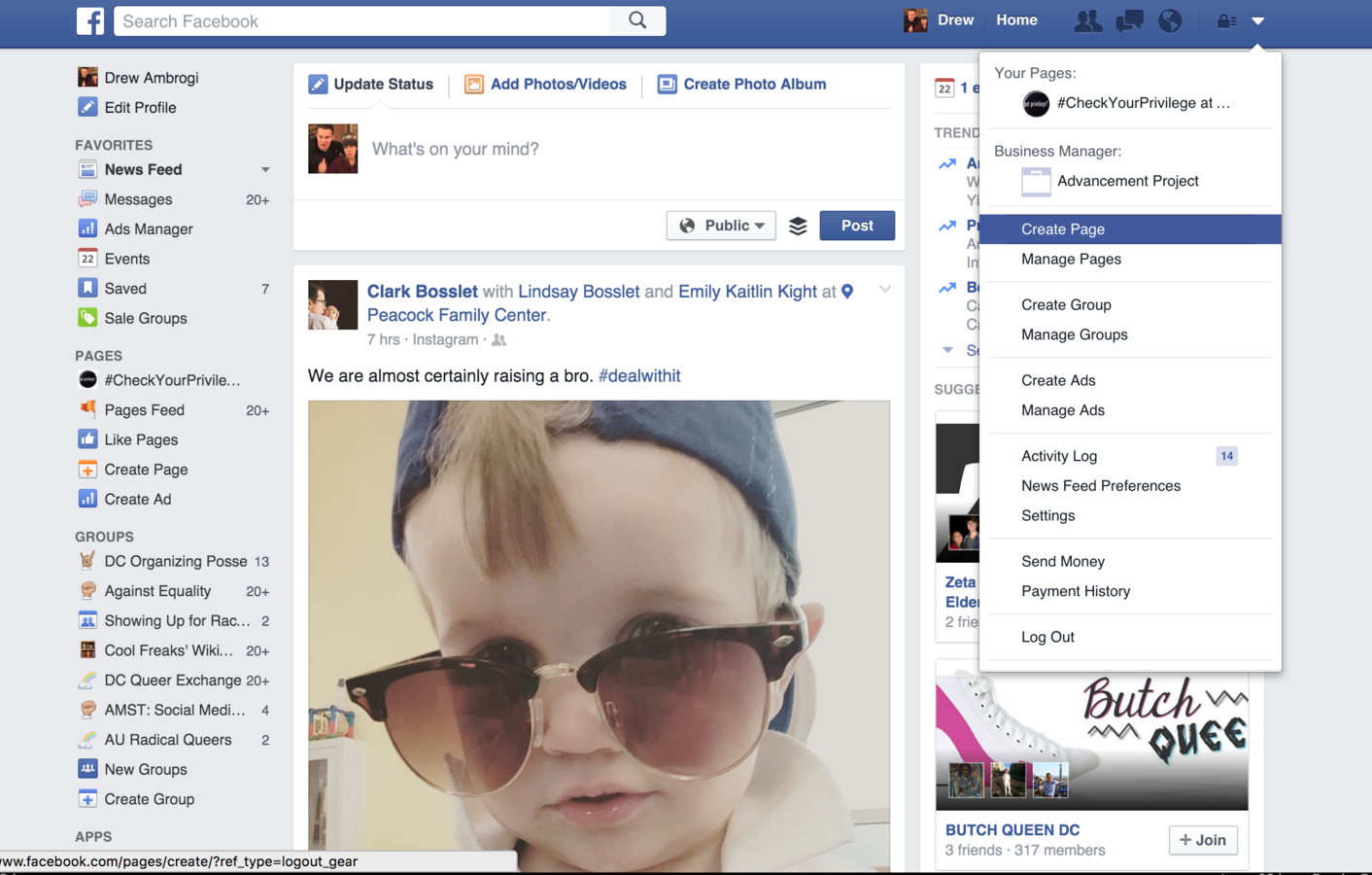Open the Public audience selector

click(x=721, y=226)
